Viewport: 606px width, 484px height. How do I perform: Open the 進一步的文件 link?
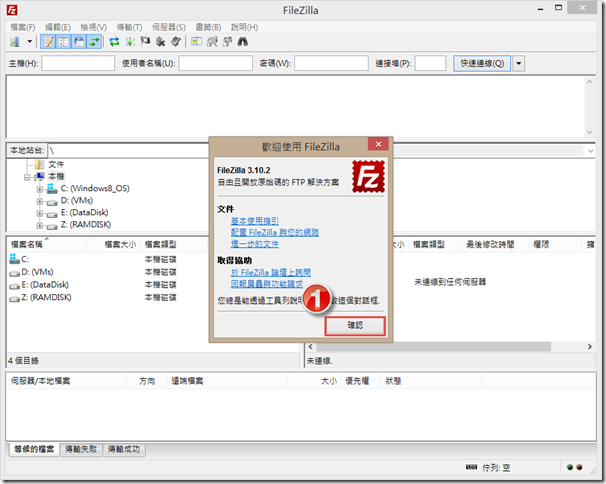click(255, 244)
